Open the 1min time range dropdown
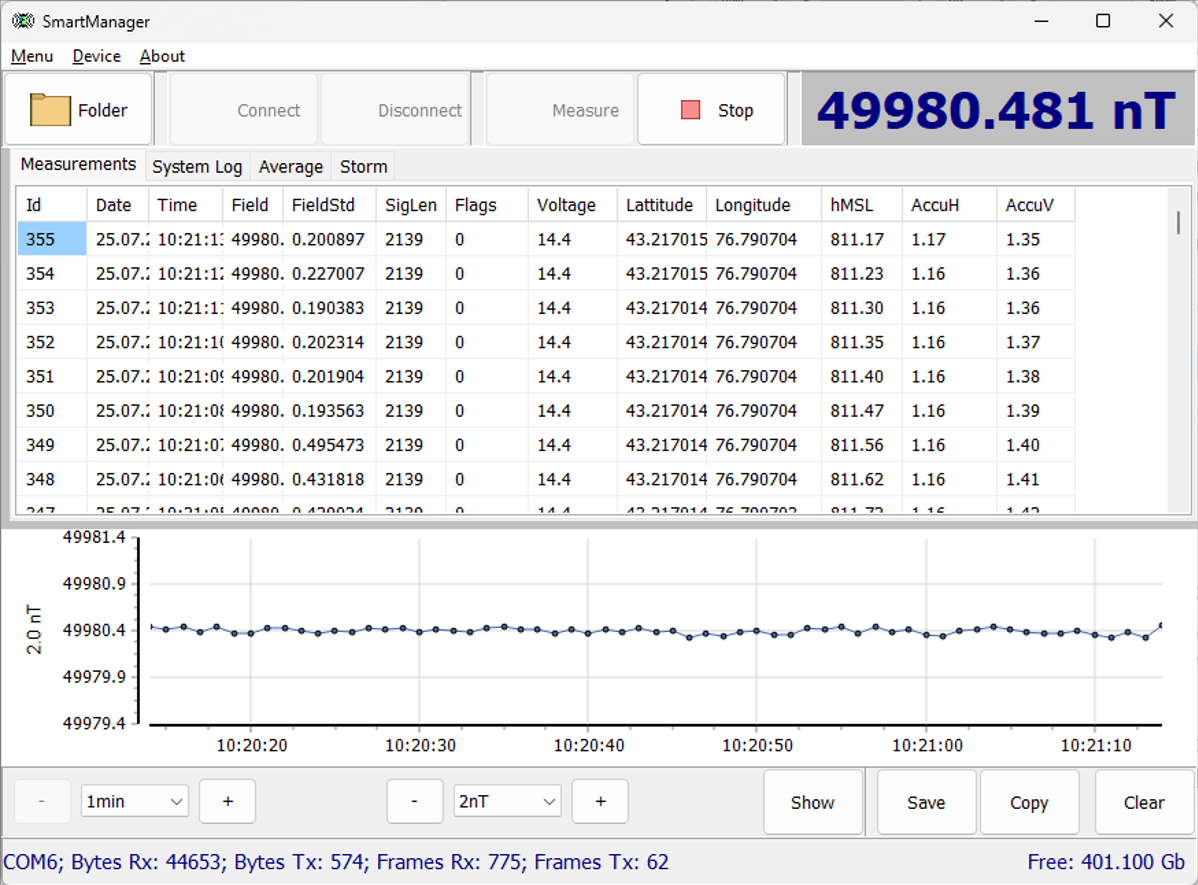Image resolution: width=1198 pixels, height=885 pixels. point(135,801)
